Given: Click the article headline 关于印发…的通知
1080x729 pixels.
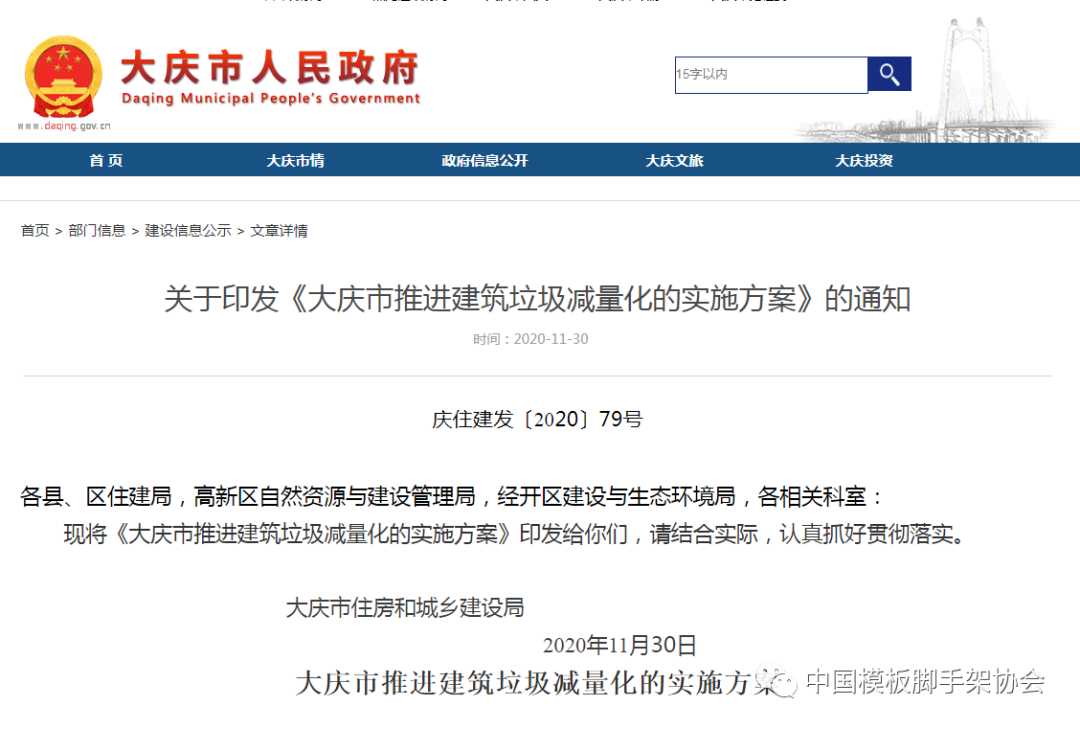Looking at the screenshot, I should (537, 299).
